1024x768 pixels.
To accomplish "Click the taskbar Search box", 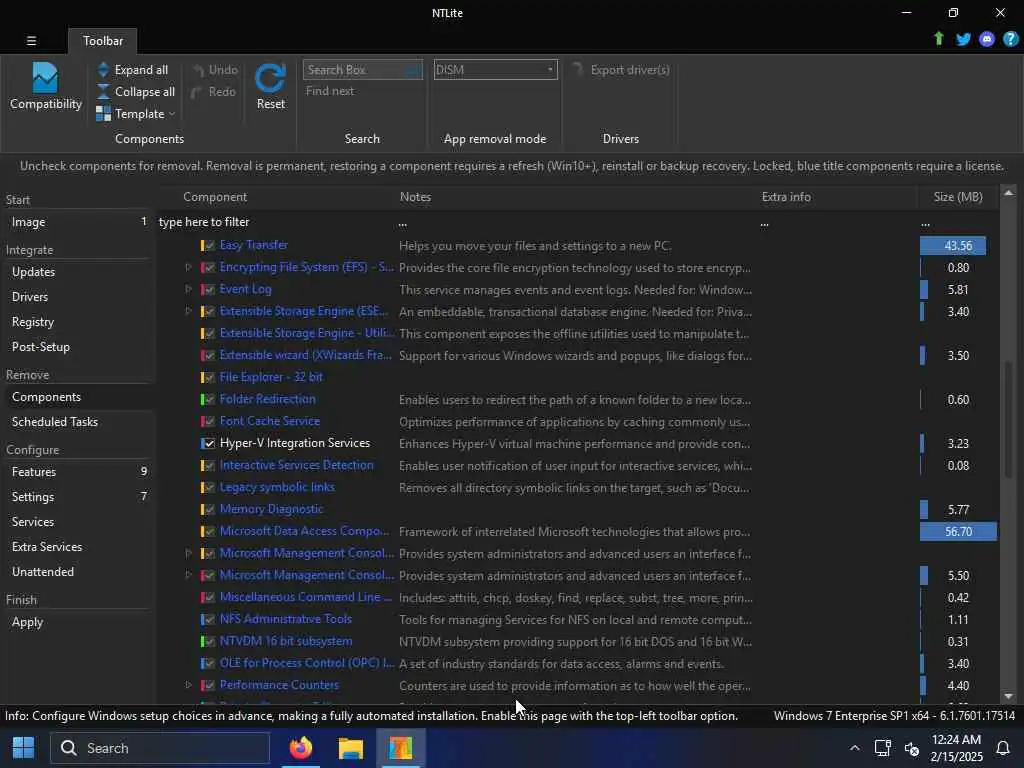I will point(161,748).
